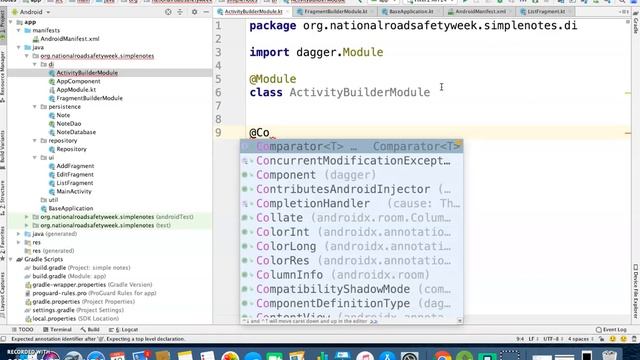Open the Terminal tool window
This screenshot has width=640, height=360.
pos(57,329)
